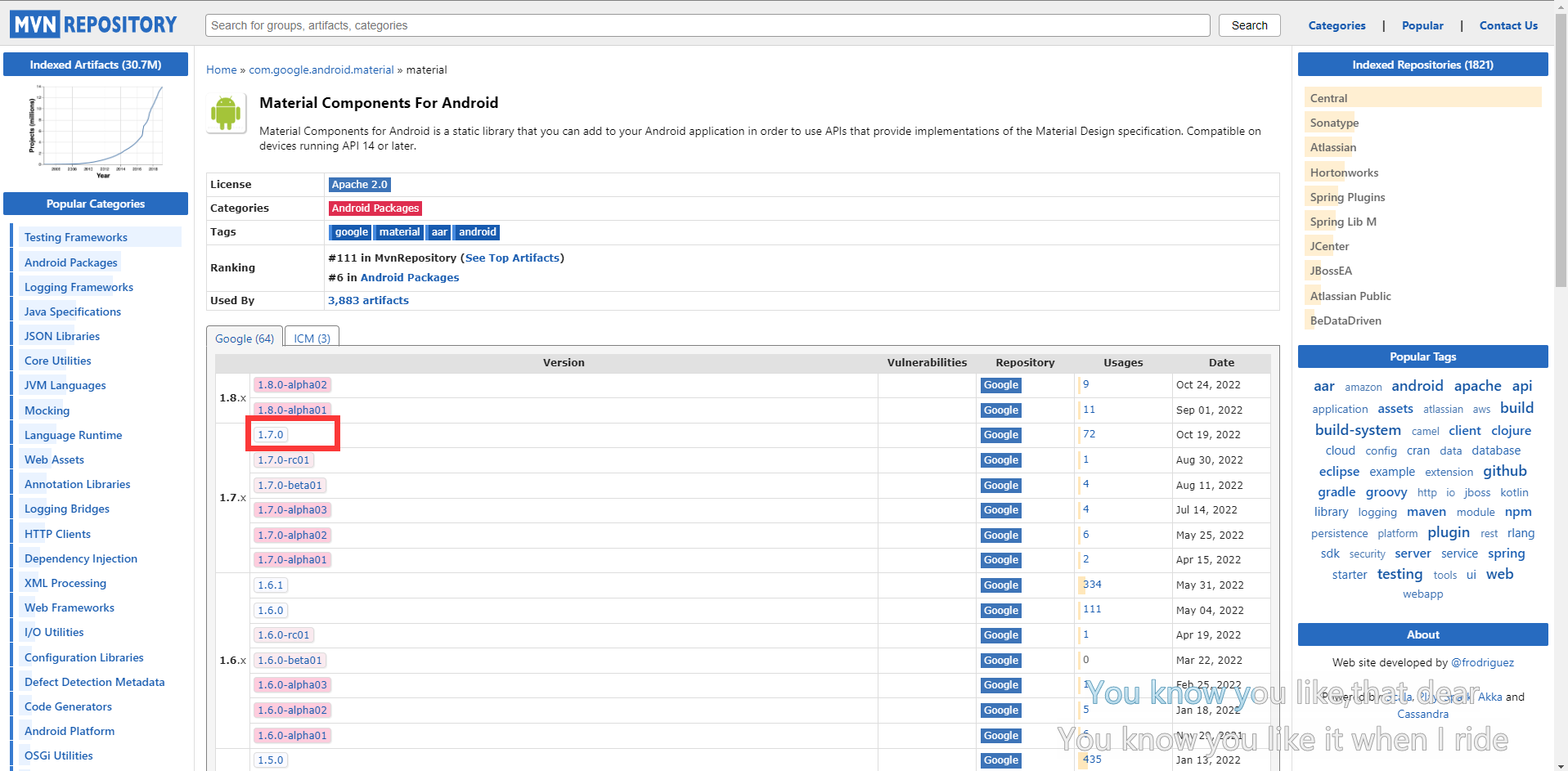Click the red Android Packages category badge
1568x771 pixels.
[375, 208]
